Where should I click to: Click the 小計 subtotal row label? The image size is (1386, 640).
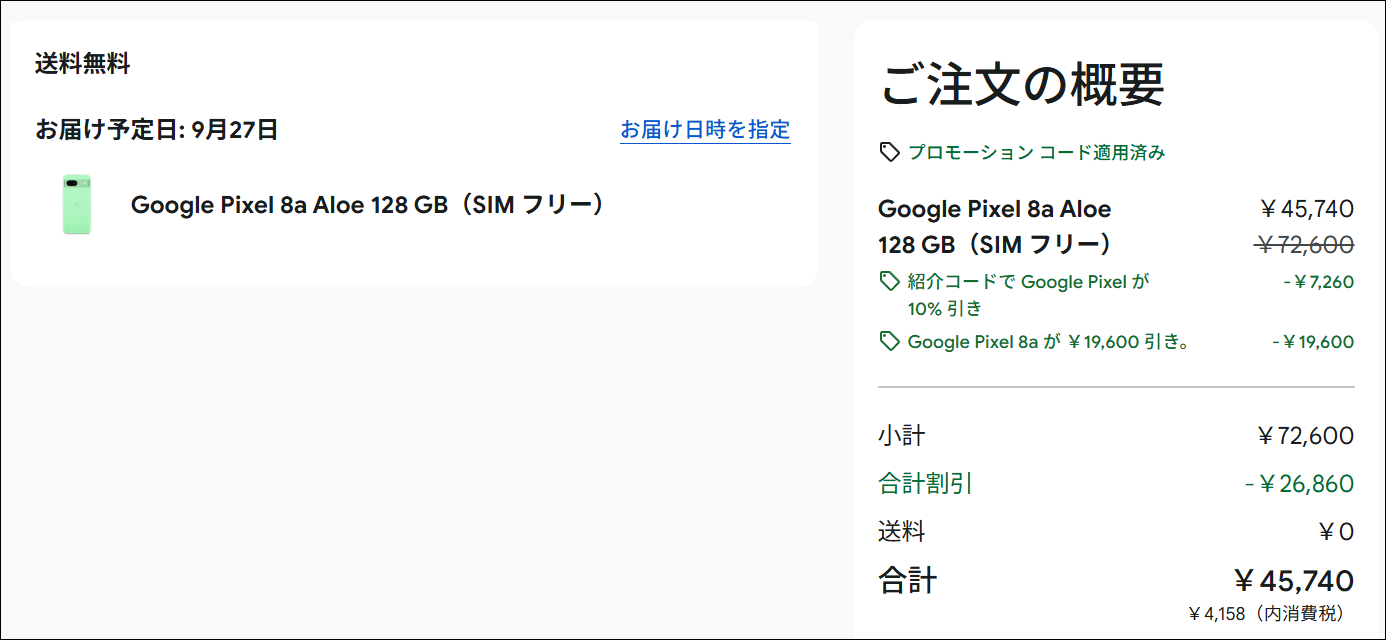pyautogui.click(x=902, y=436)
